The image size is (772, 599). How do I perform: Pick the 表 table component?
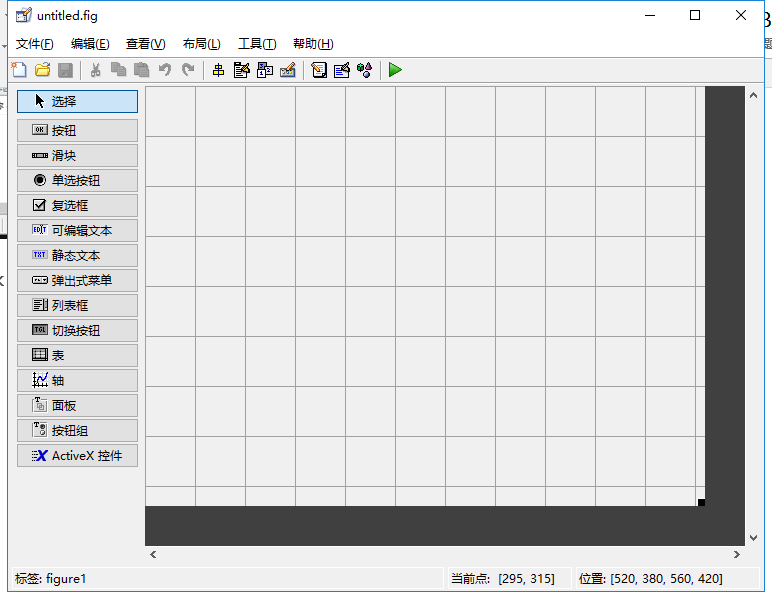[x=77, y=355]
